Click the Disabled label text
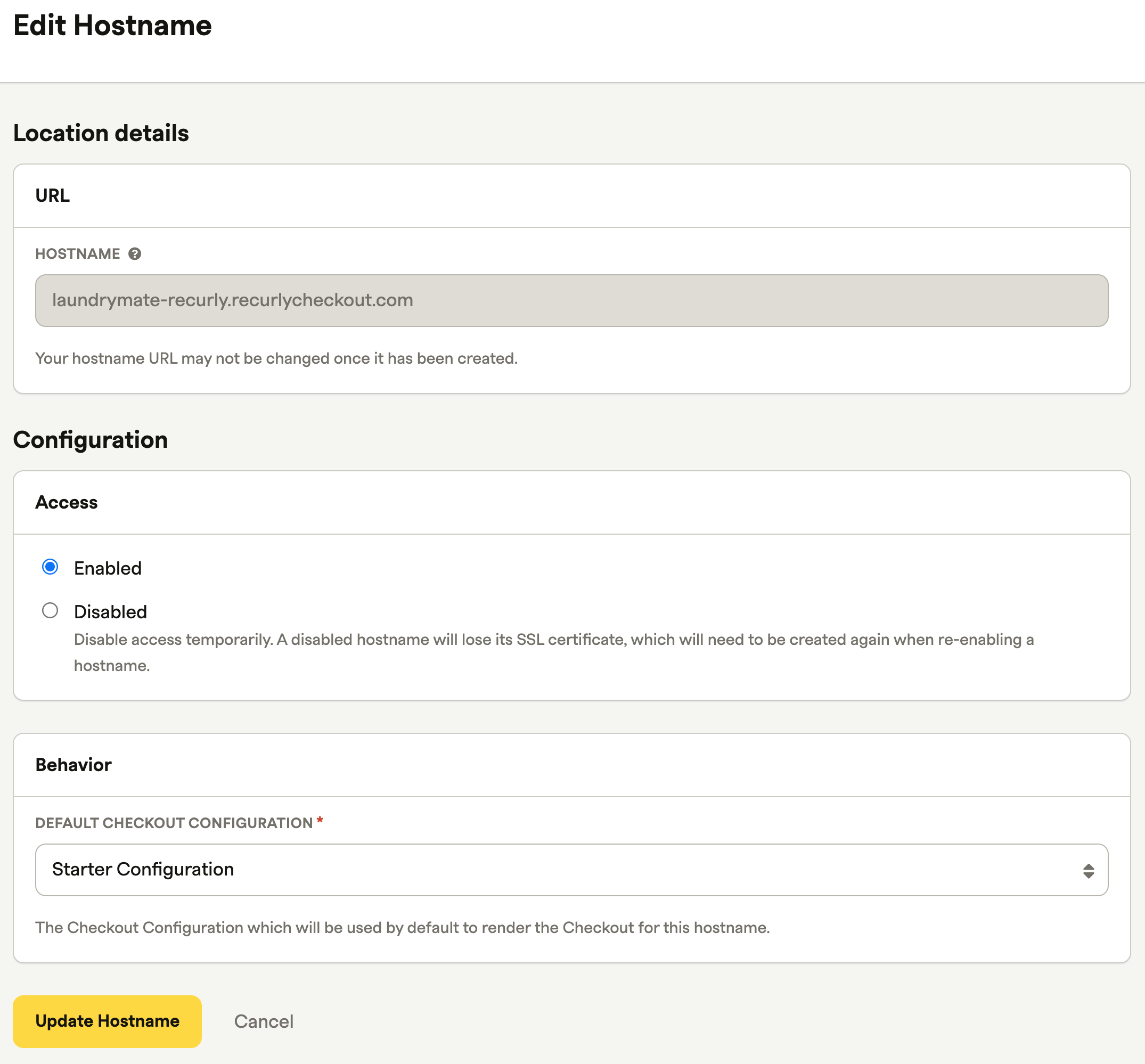Viewport: 1145px width, 1064px height. point(111,611)
